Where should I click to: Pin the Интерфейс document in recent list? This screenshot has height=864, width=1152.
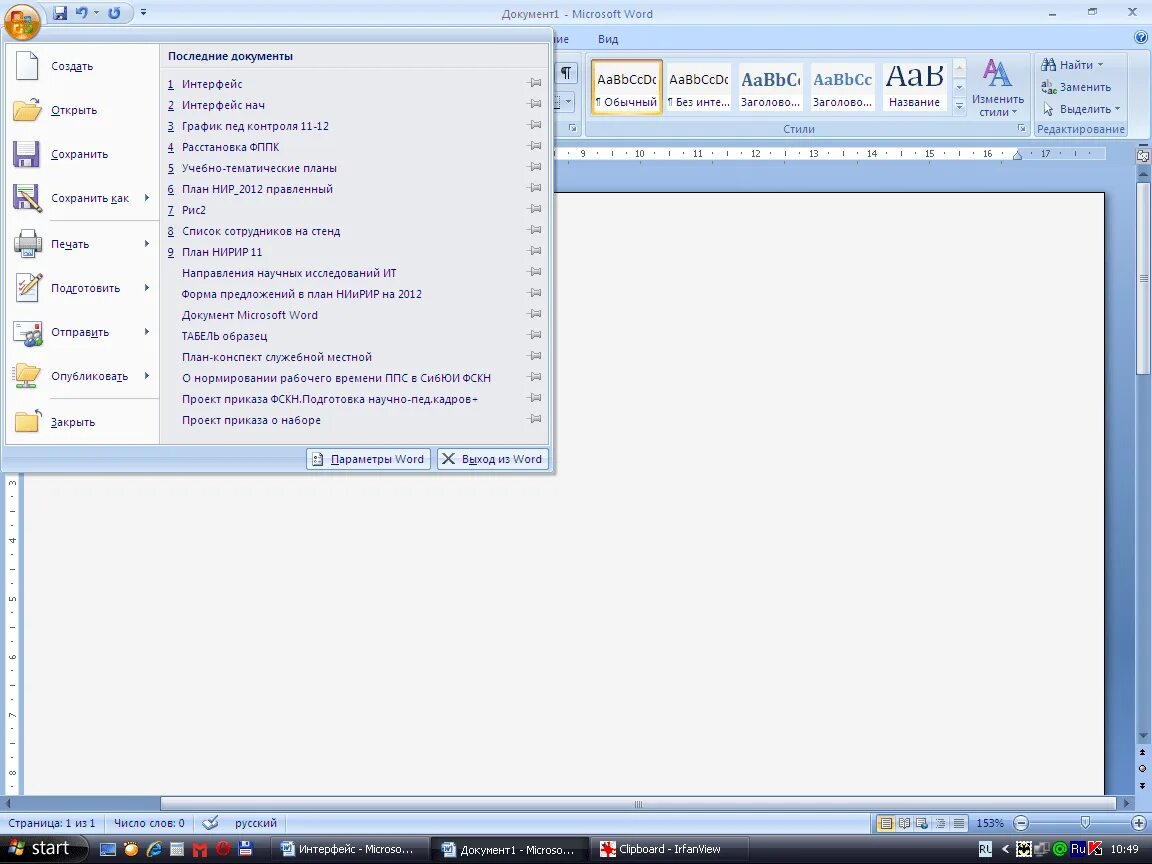pos(535,83)
